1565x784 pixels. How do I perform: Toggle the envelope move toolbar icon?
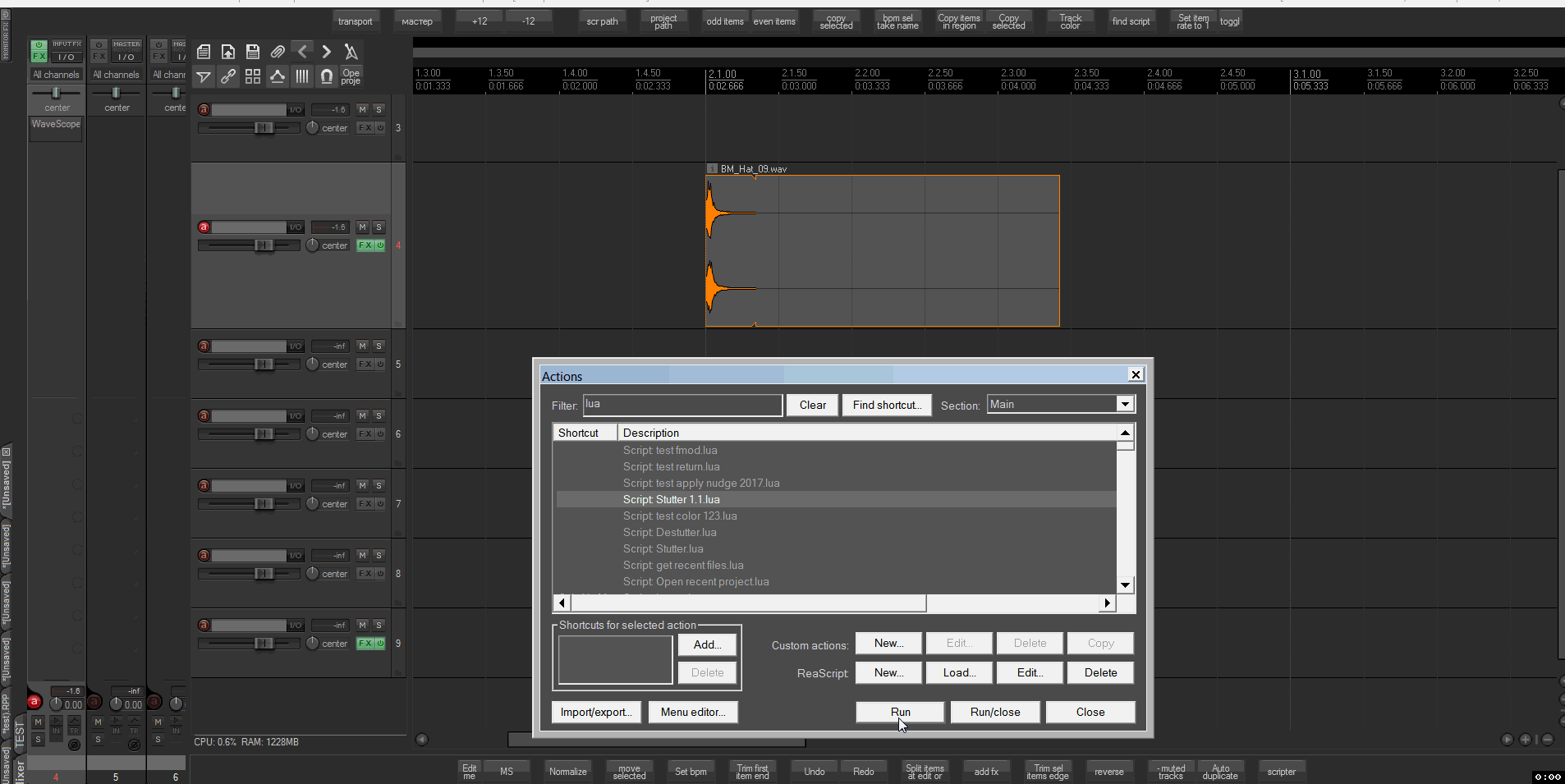pos(278,76)
